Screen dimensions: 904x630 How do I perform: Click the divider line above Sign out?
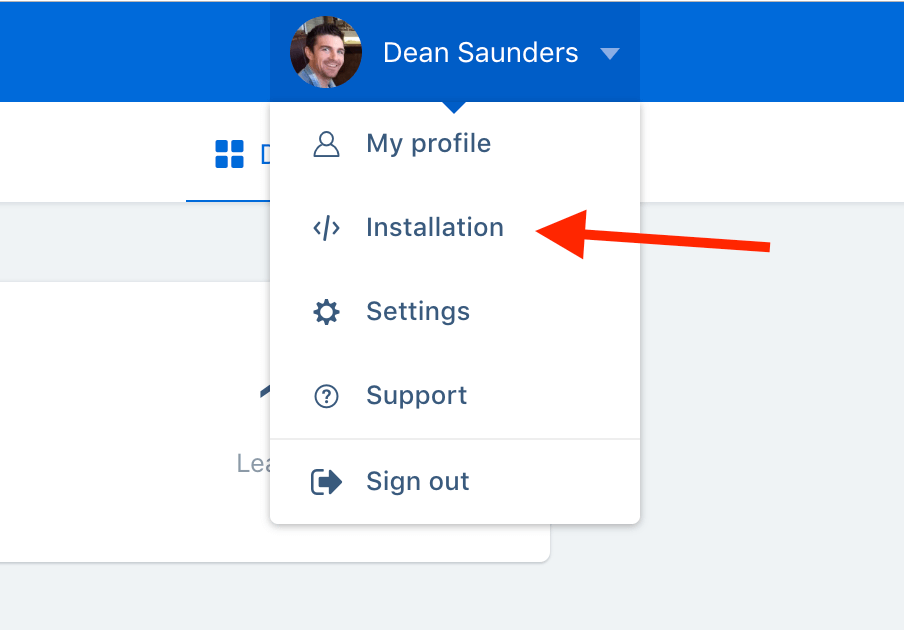tap(455, 439)
